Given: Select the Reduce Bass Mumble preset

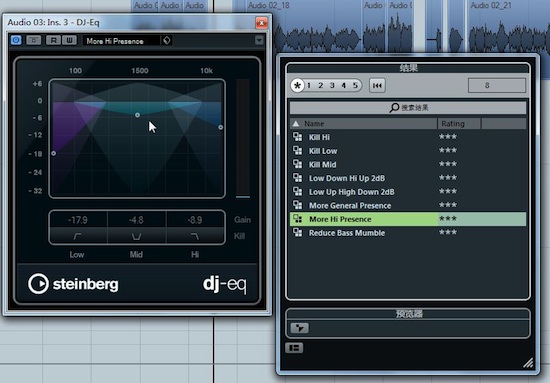Looking at the screenshot, I should coord(408,233).
